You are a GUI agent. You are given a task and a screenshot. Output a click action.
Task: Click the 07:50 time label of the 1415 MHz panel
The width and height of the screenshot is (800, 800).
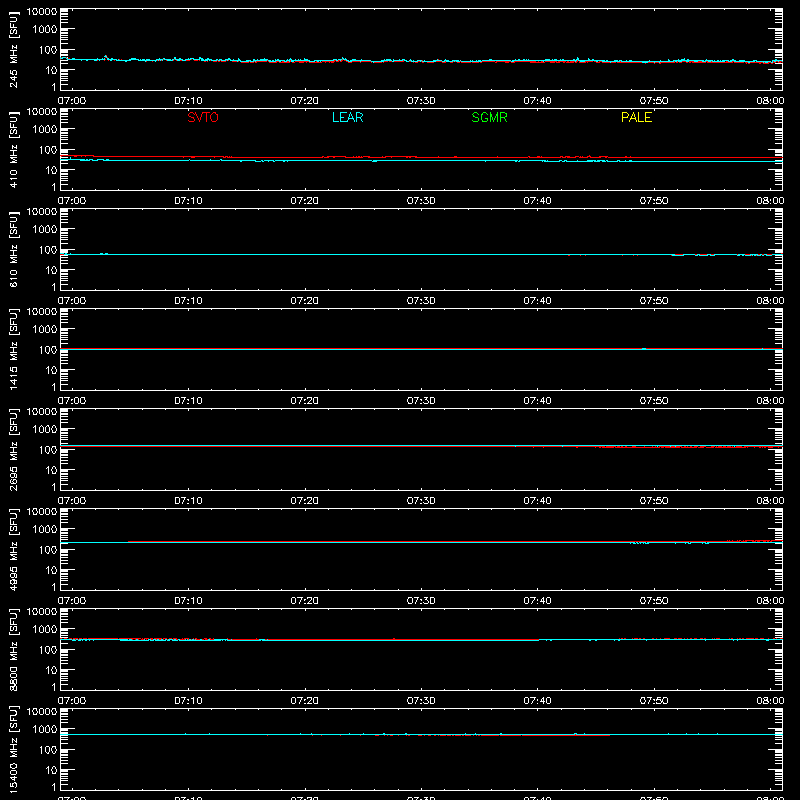654,401
